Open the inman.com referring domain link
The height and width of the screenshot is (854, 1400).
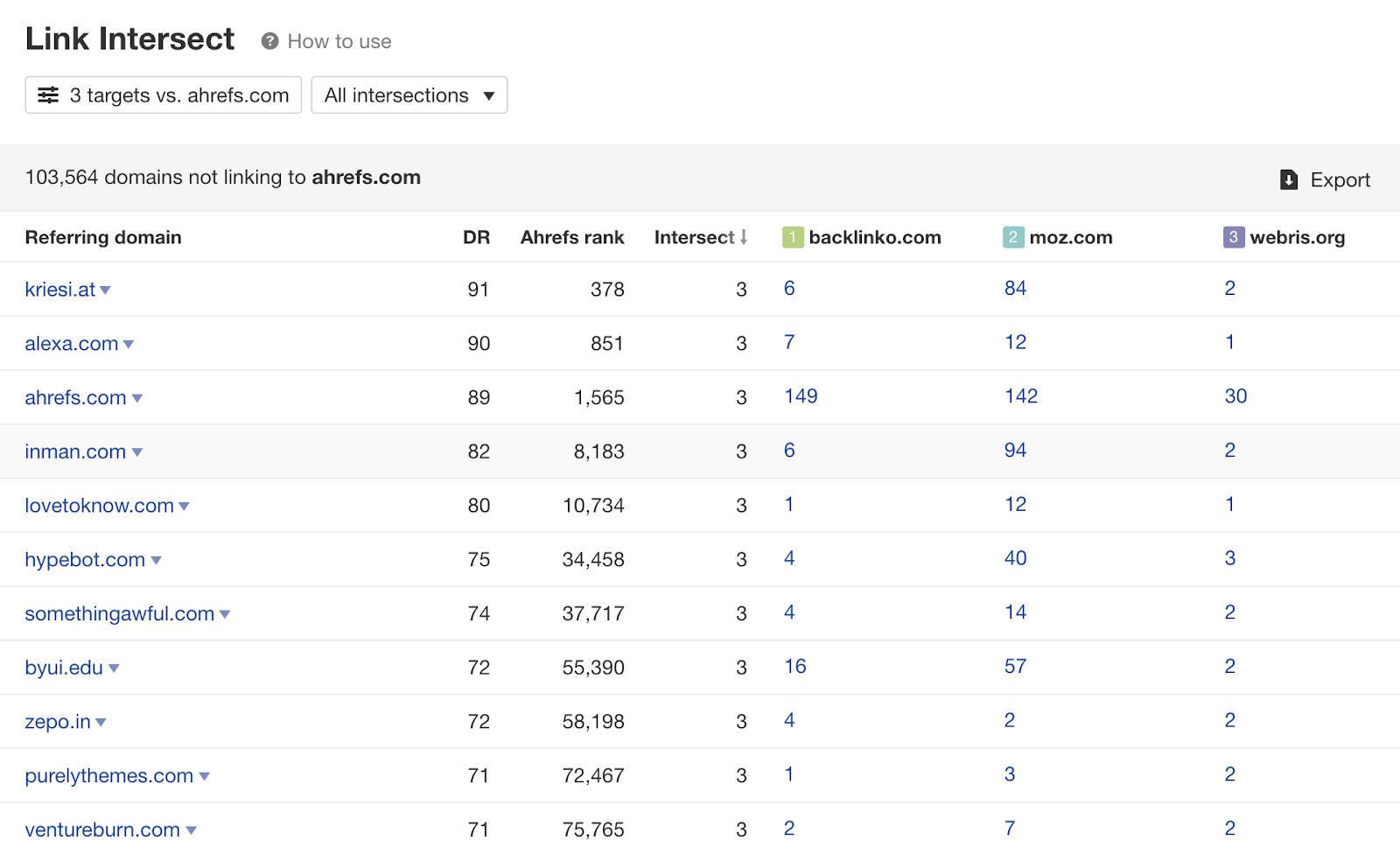click(x=76, y=451)
